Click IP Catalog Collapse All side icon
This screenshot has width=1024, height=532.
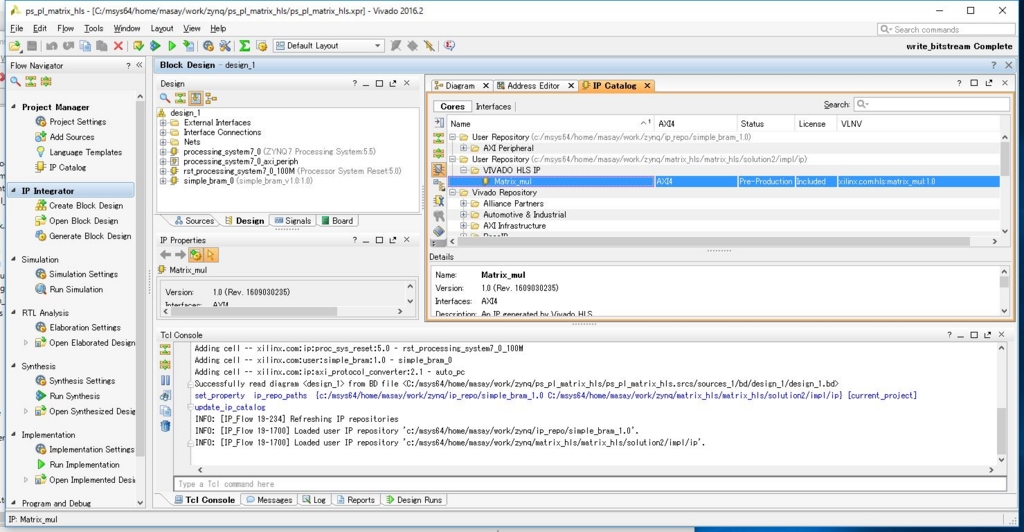point(439,138)
